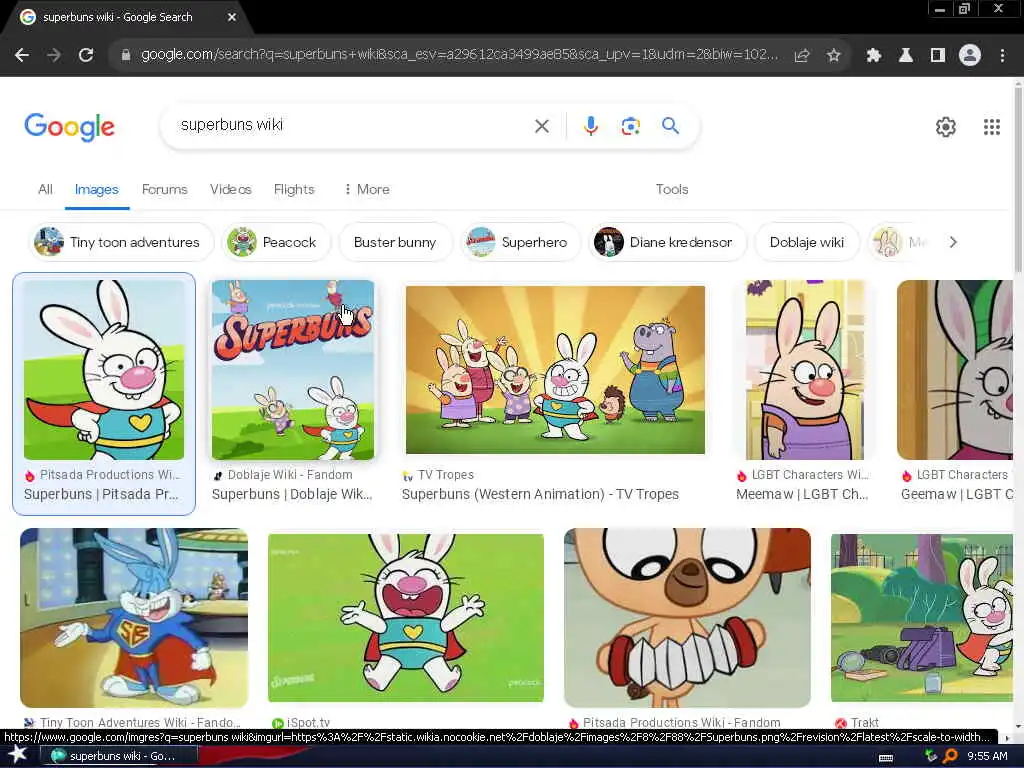Click the site security lock icon
This screenshot has width=1024, height=768.
[126, 56]
